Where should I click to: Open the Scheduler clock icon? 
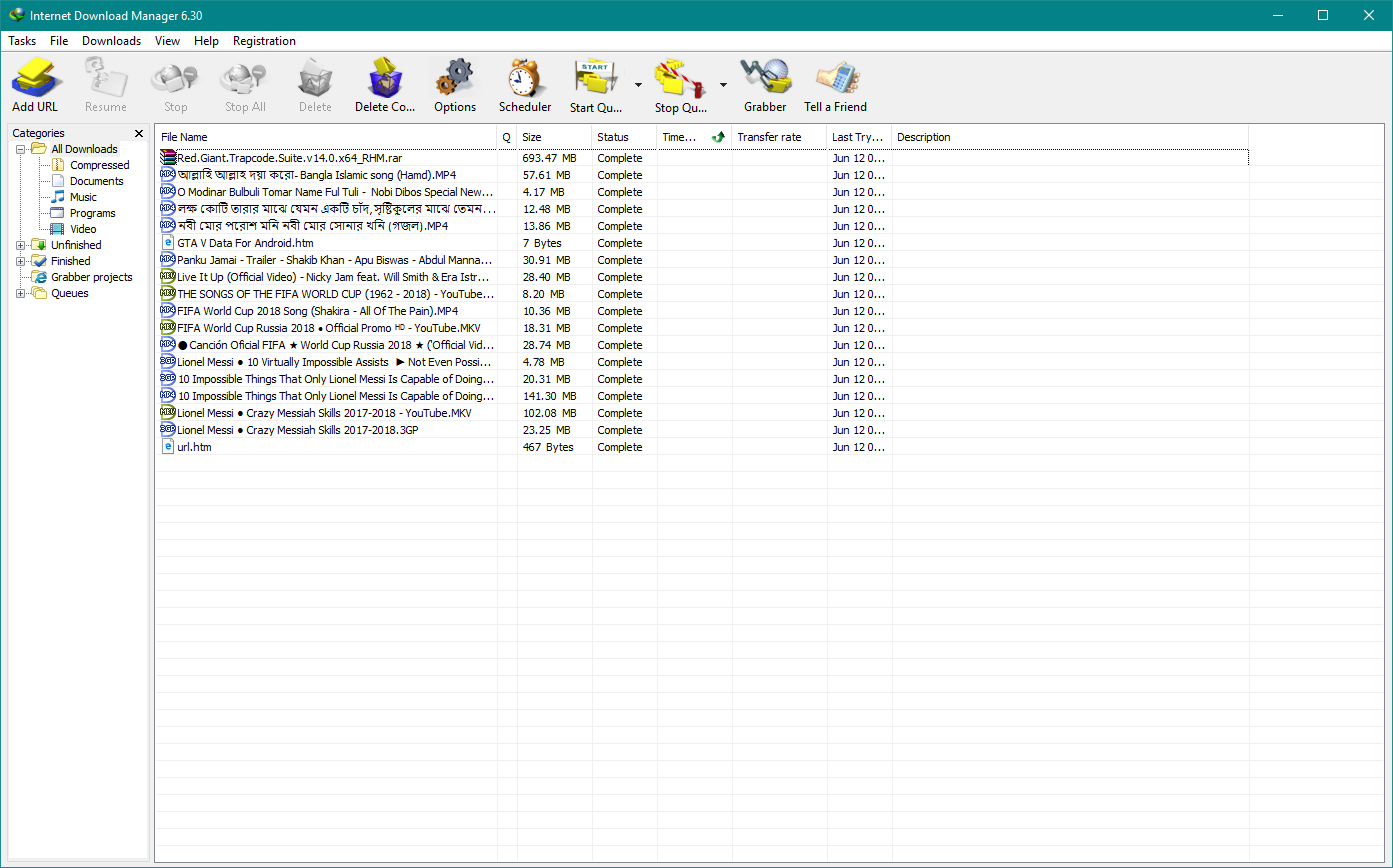tap(524, 77)
